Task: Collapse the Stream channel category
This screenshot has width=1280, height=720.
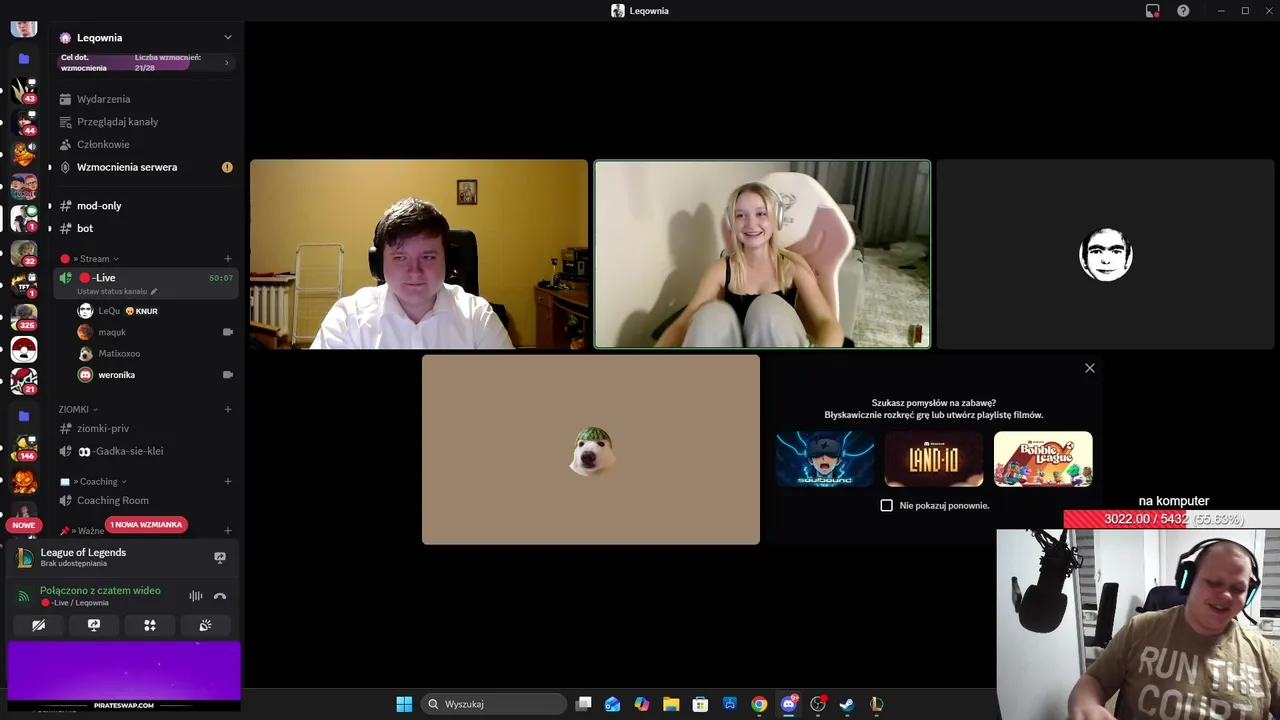Action: pyautogui.click(x=95, y=259)
